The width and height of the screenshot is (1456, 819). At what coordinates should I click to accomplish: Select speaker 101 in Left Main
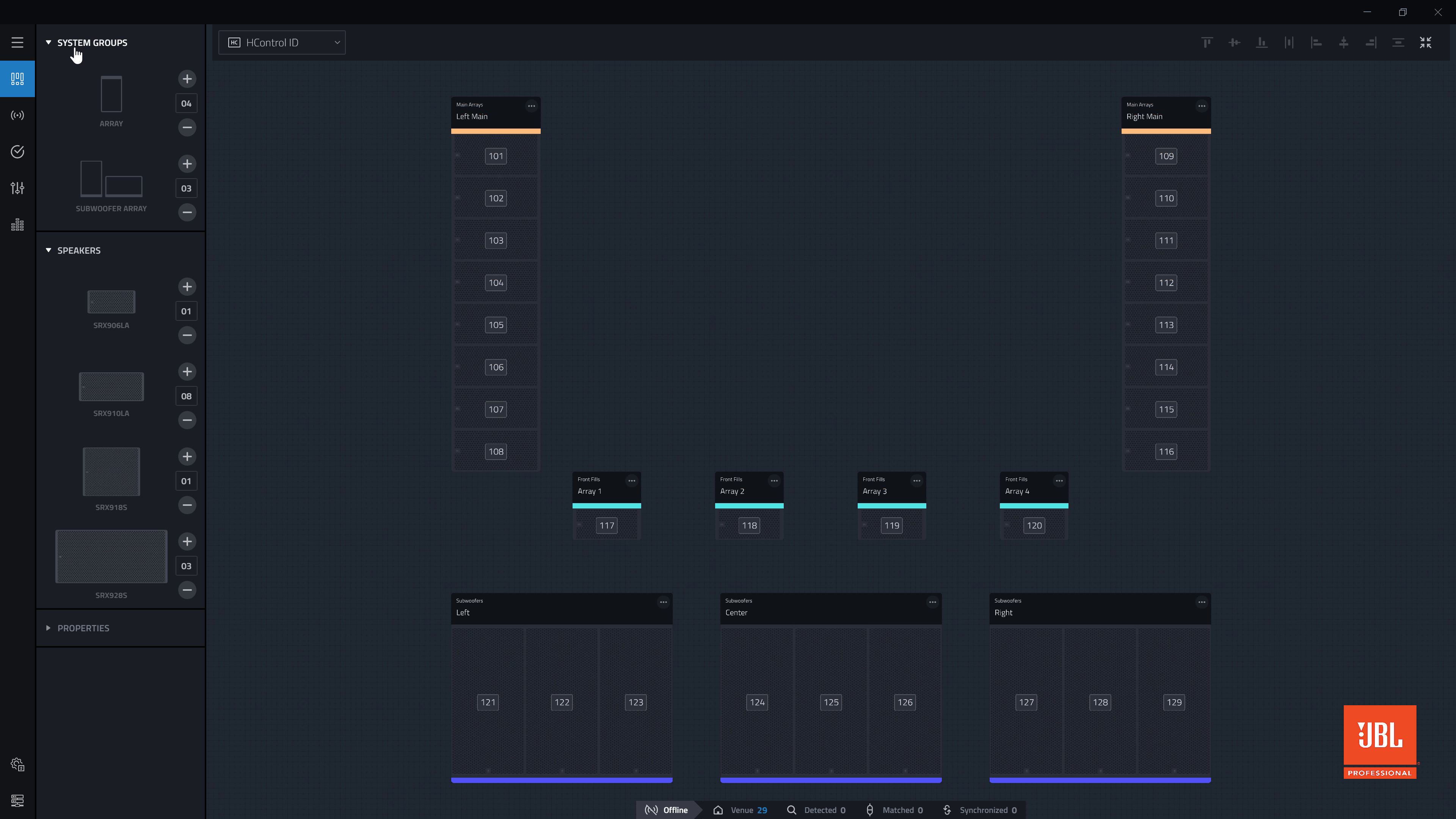pyautogui.click(x=496, y=156)
